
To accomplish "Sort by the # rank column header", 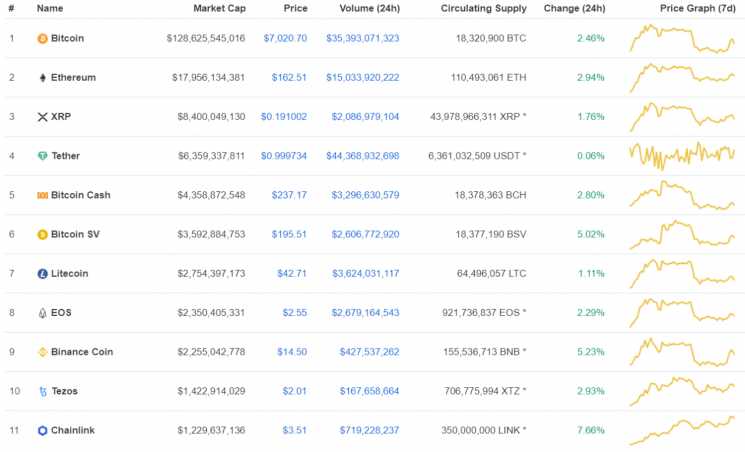I will pyautogui.click(x=11, y=8).
